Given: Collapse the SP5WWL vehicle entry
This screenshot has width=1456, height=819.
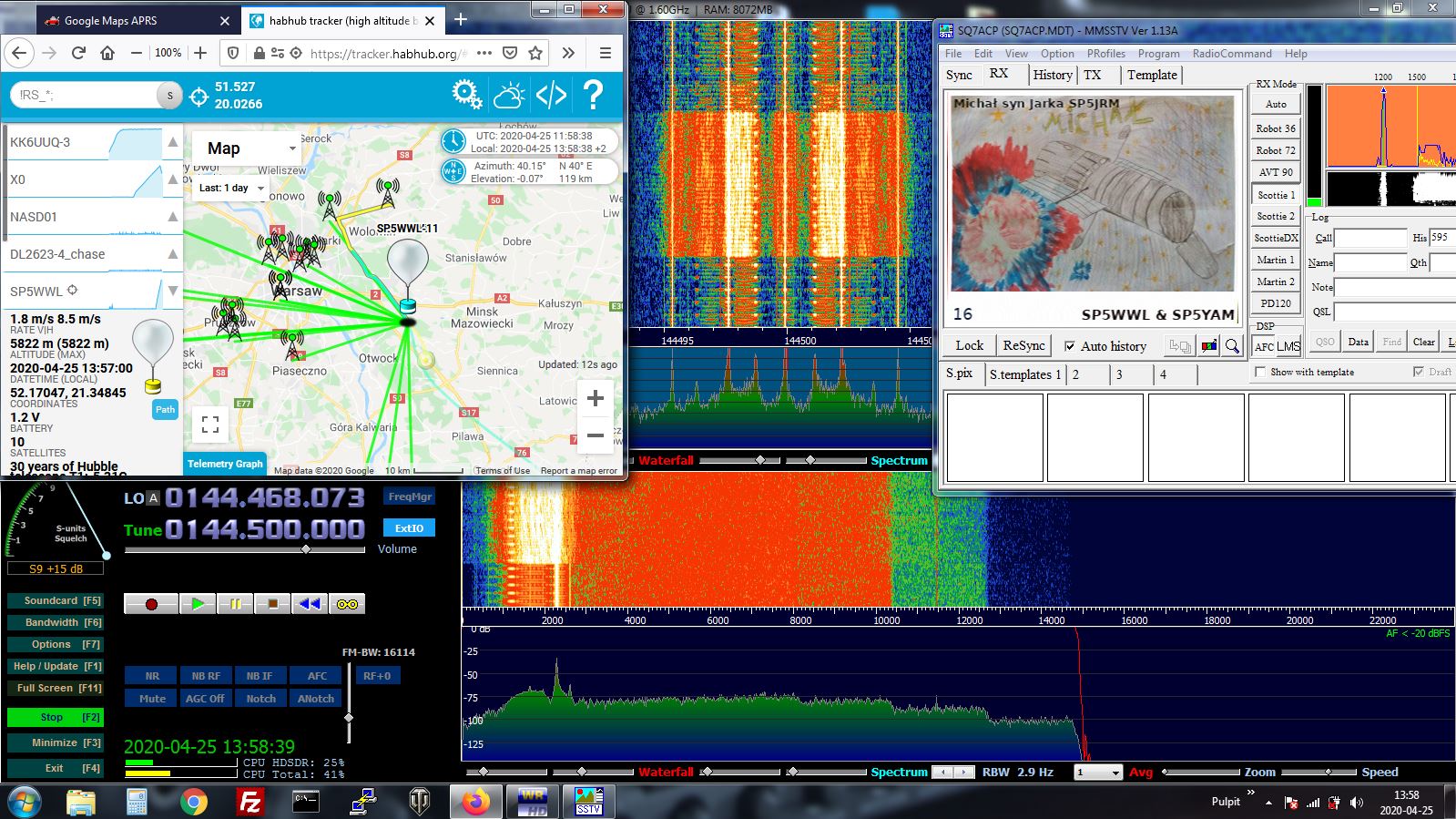Looking at the screenshot, I should (172, 292).
